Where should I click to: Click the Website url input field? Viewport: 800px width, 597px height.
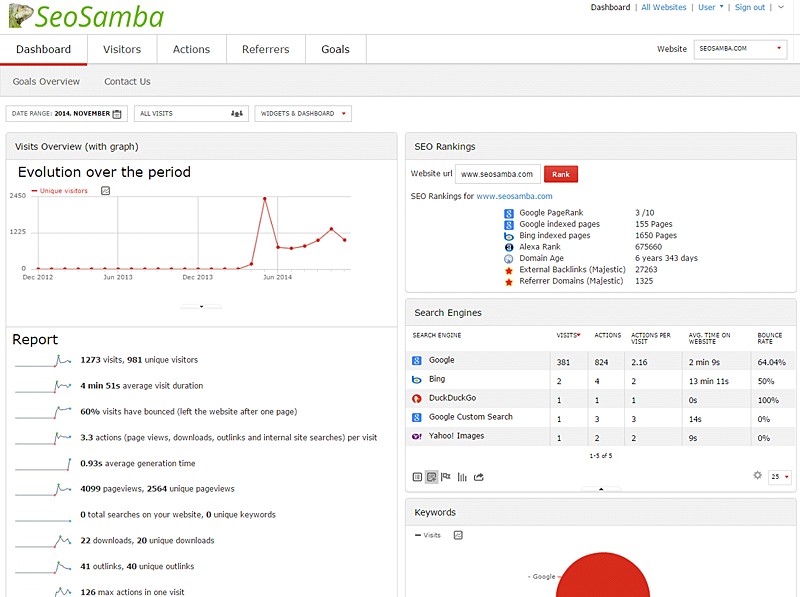click(x=497, y=174)
